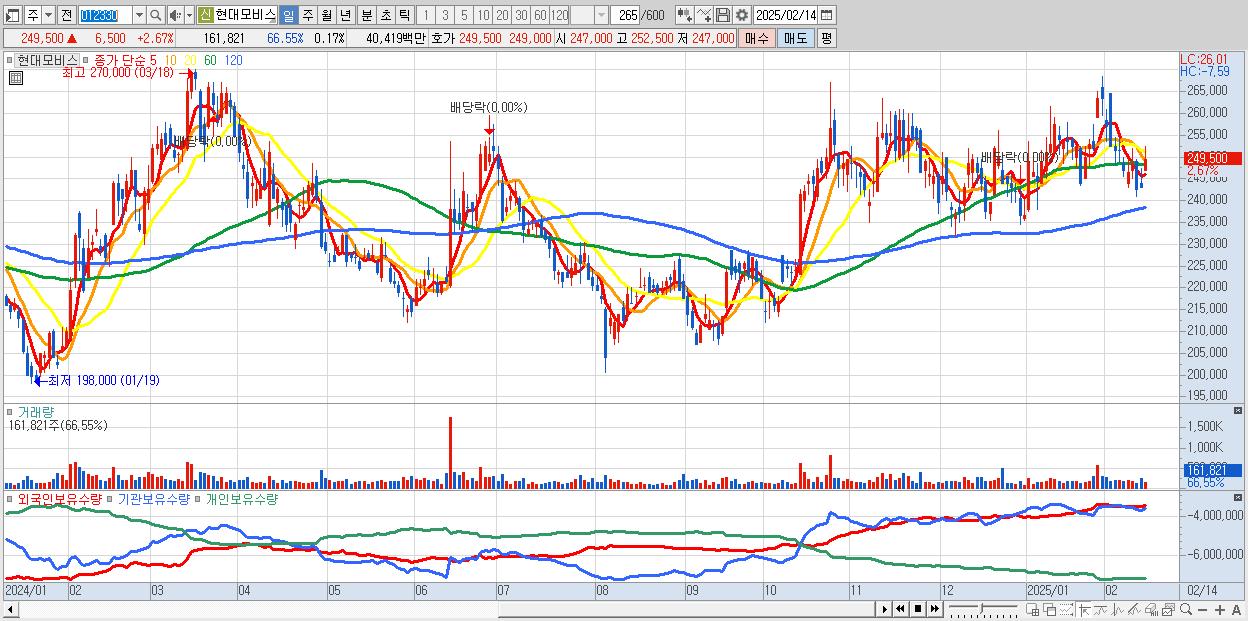Viewport: 1248px width, 621px height.
Task: Click the eraser tool icon in bottom toolbar
Action: (x=1151, y=610)
